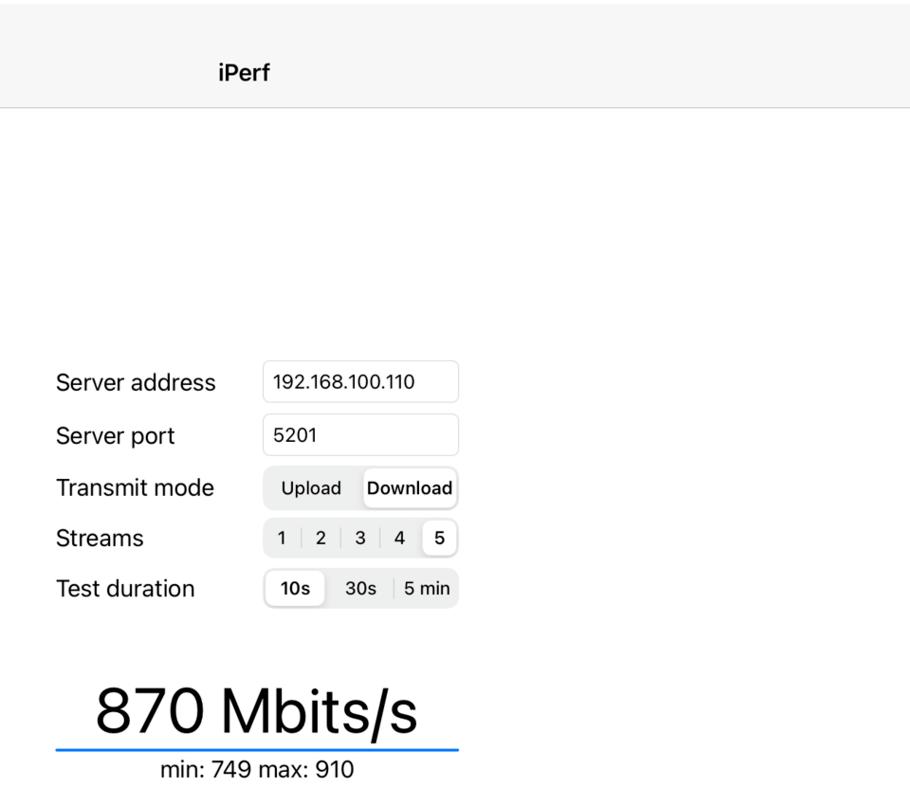The width and height of the screenshot is (910, 788).
Task: Select 3 parallel streams
Action: [x=360, y=538]
